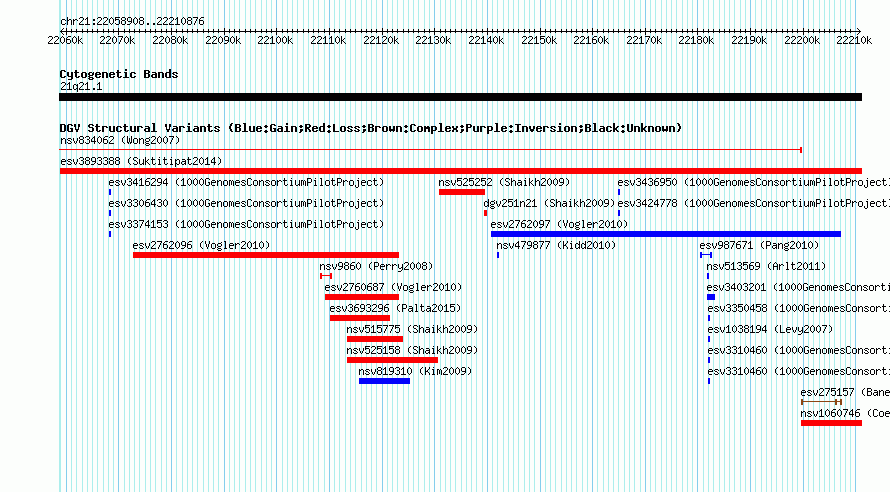Open variant esv3374153 label
Screen dimensions: 890x492
tap(246, 224)
